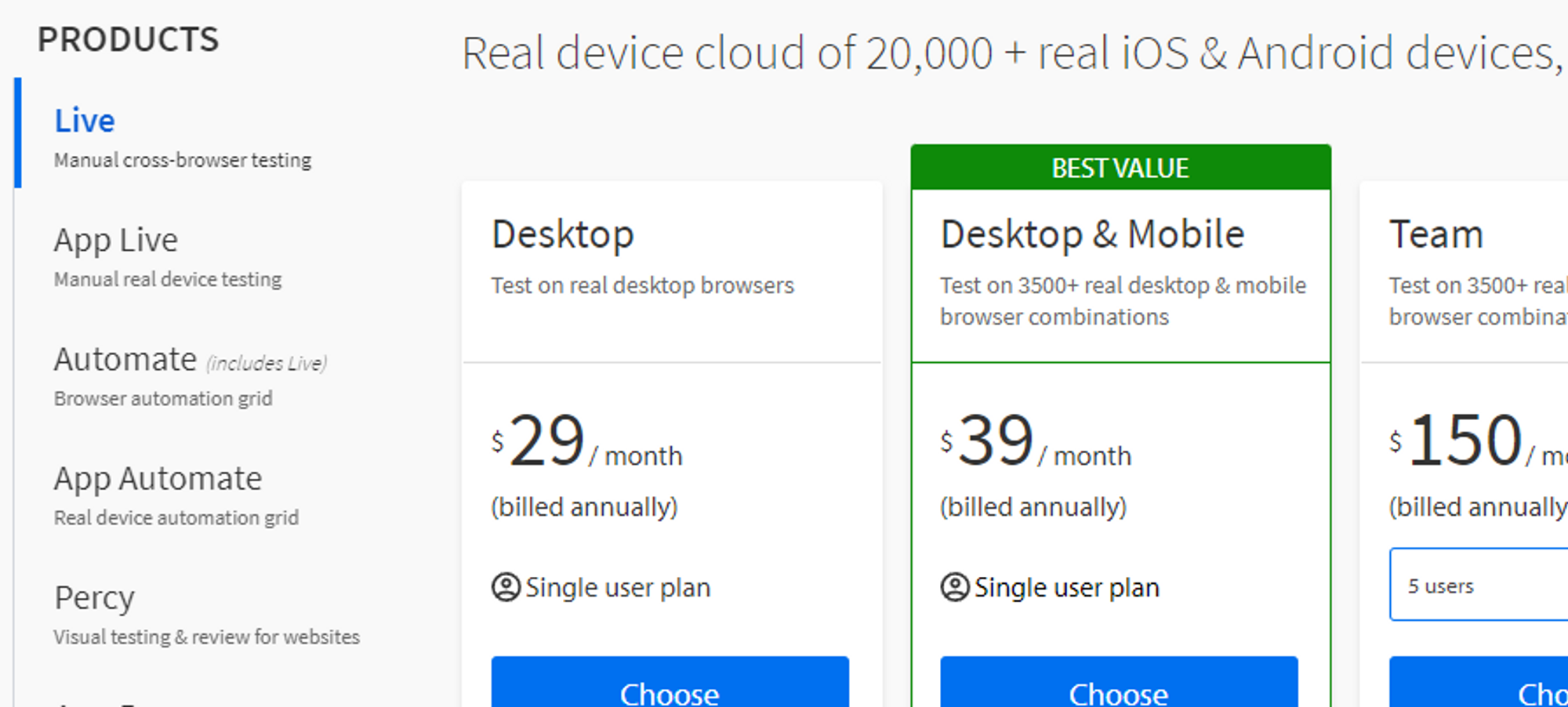This screenshot has width=1568, height=707.
Task: Click the $29 / month price
Action: 586,441
